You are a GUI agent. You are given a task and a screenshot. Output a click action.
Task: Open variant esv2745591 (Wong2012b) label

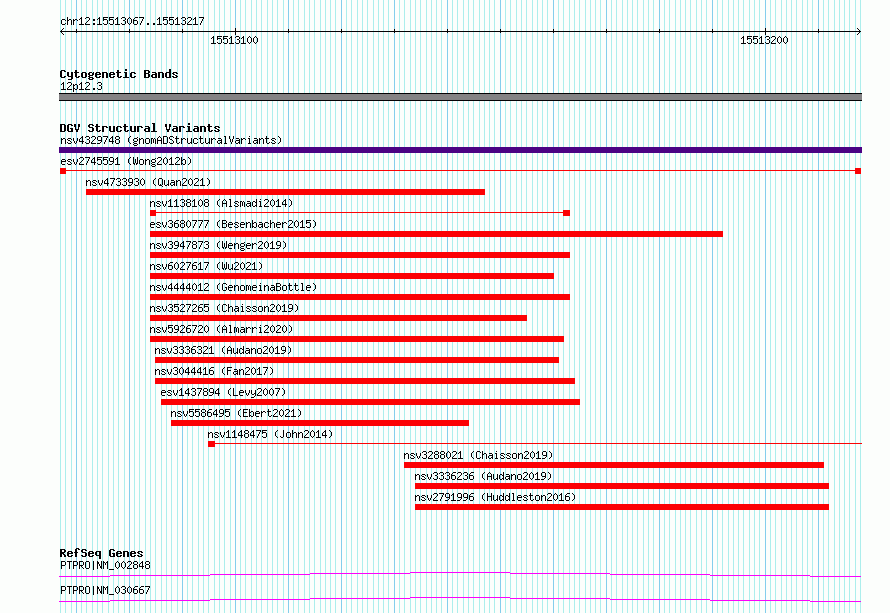pos(126,161)
